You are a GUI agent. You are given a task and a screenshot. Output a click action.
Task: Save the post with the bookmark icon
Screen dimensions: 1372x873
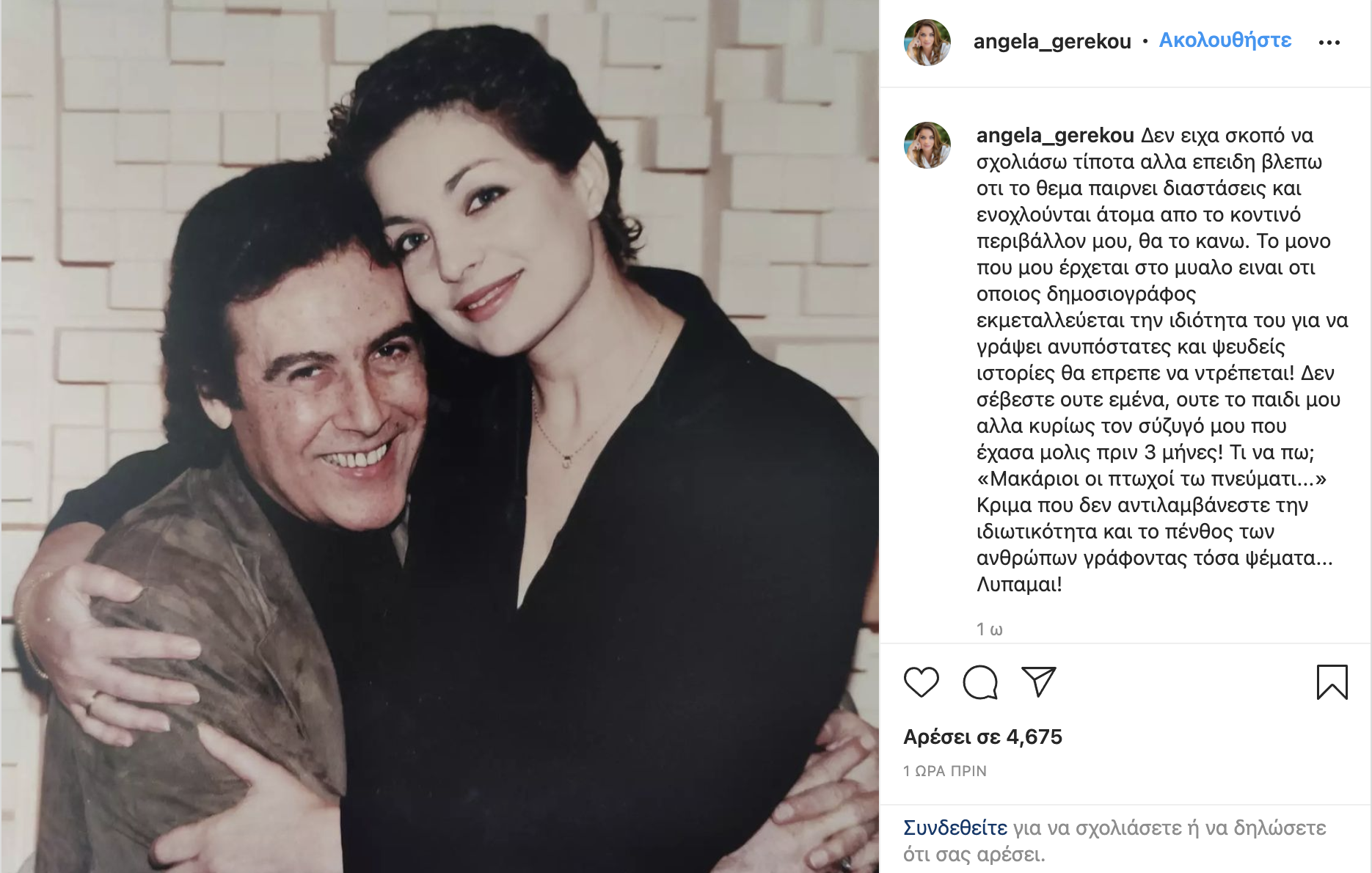[x=1332, y=682]
